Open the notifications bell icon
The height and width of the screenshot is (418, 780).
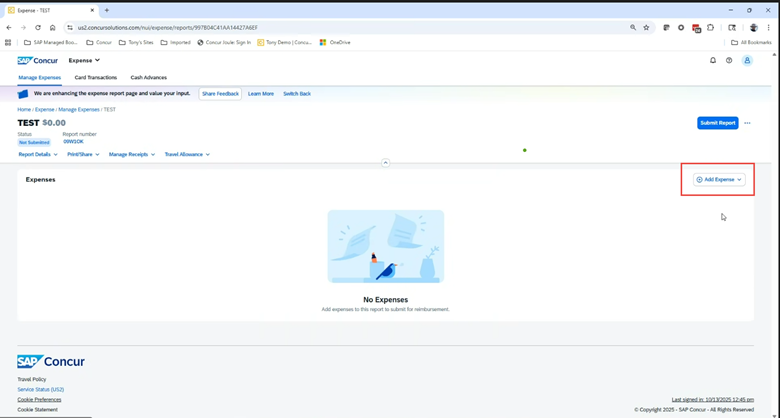[713, 61]
